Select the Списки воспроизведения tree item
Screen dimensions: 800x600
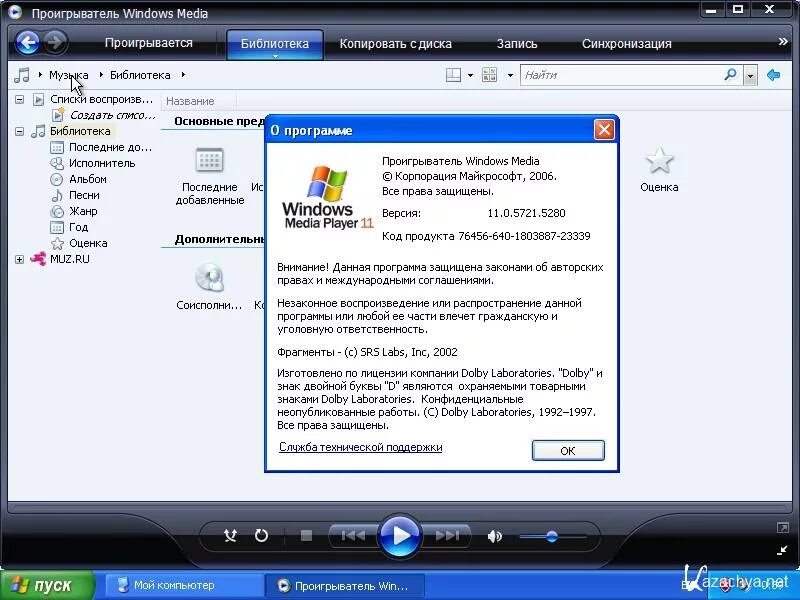pyautogui.click(x=102, y=99)
